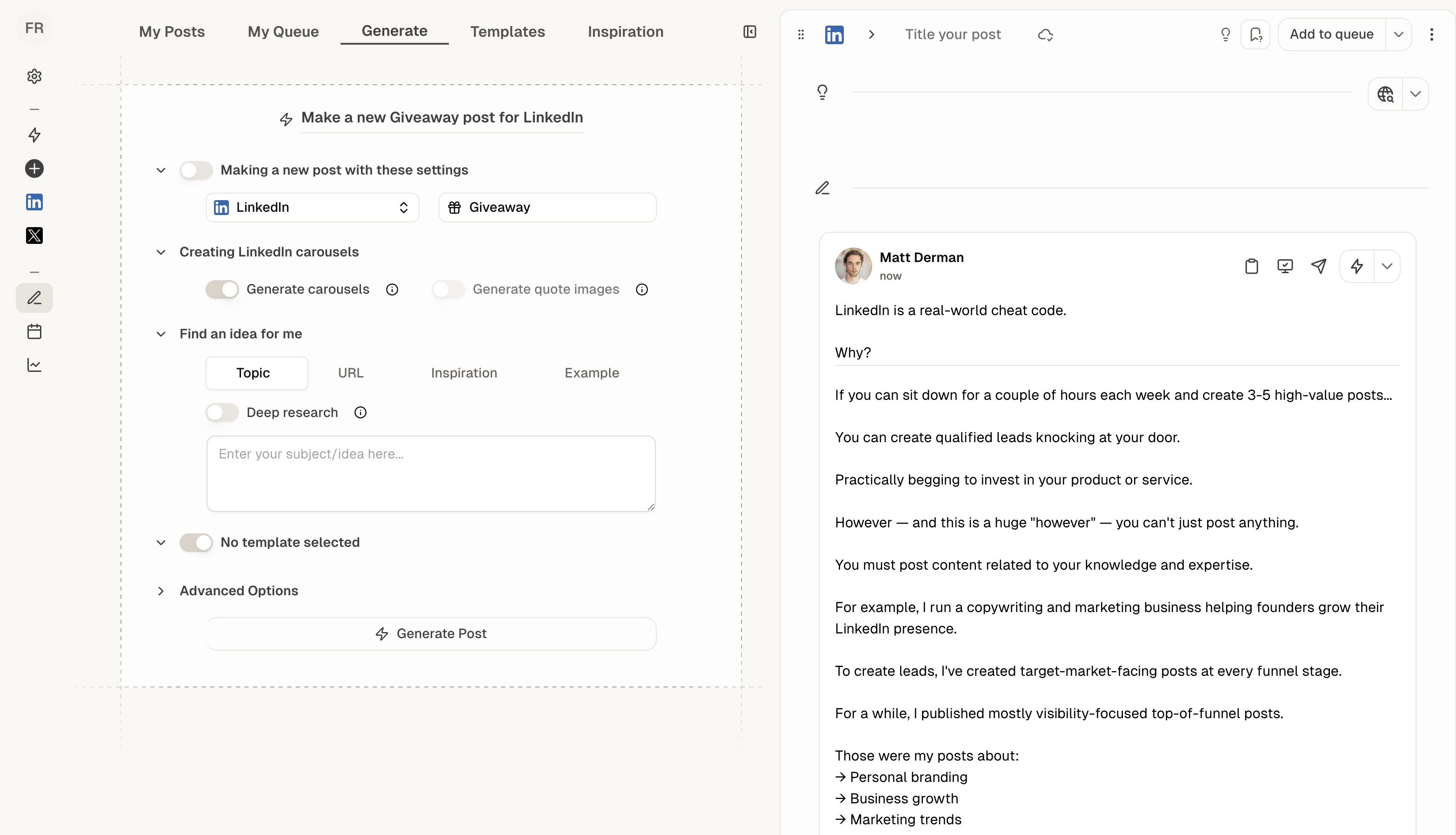Viewport: 1456px width, 835px height.
Task: Click the lightbulb icon in the editor header
Action: [x=1226, y=34]
